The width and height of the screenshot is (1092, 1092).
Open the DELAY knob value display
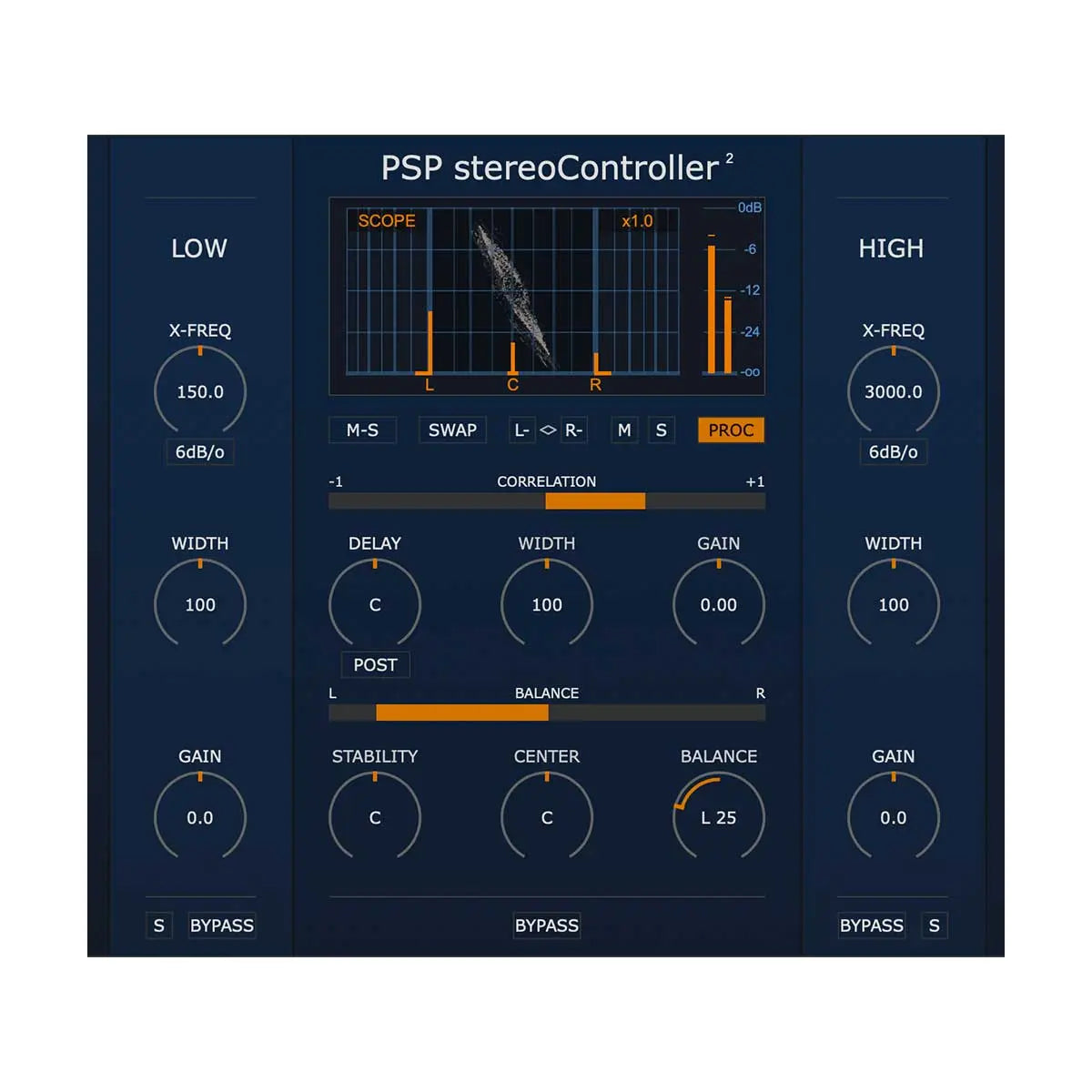pos(374,604)
